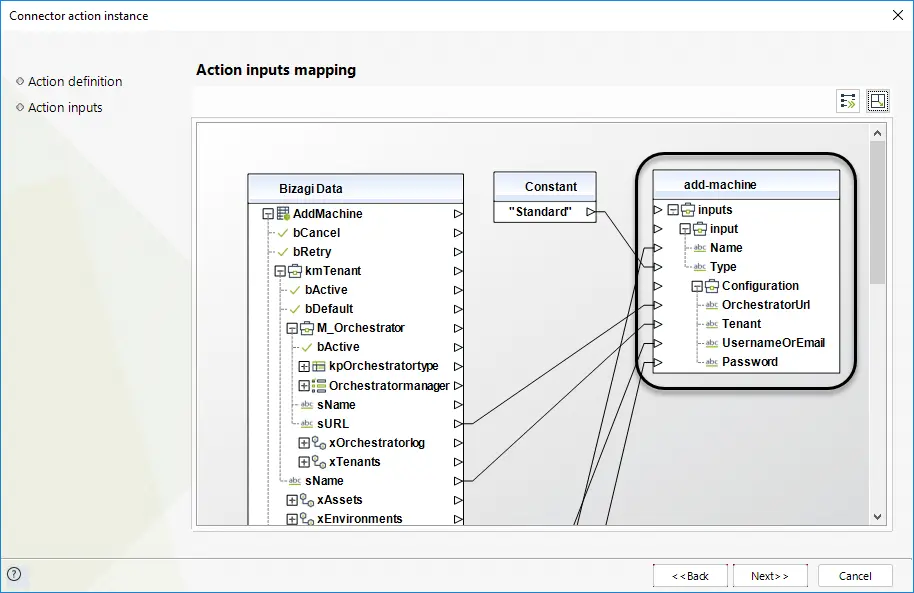Click the auto-map fields toolbar icon
Image resolution: width=914 pixels, height=593 pixels.
[848, 101]
